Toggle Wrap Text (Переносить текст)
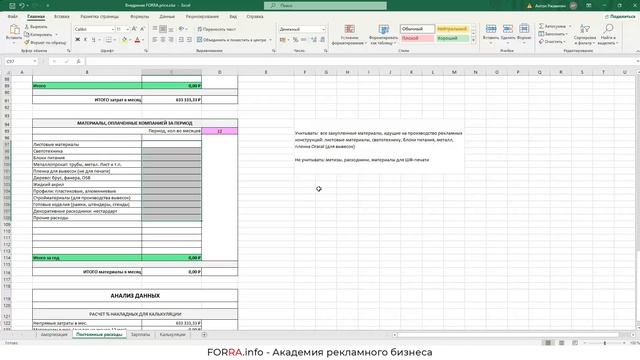Image resolution: width=640 pixels, height=360 pixels. [x=216, y=29]
